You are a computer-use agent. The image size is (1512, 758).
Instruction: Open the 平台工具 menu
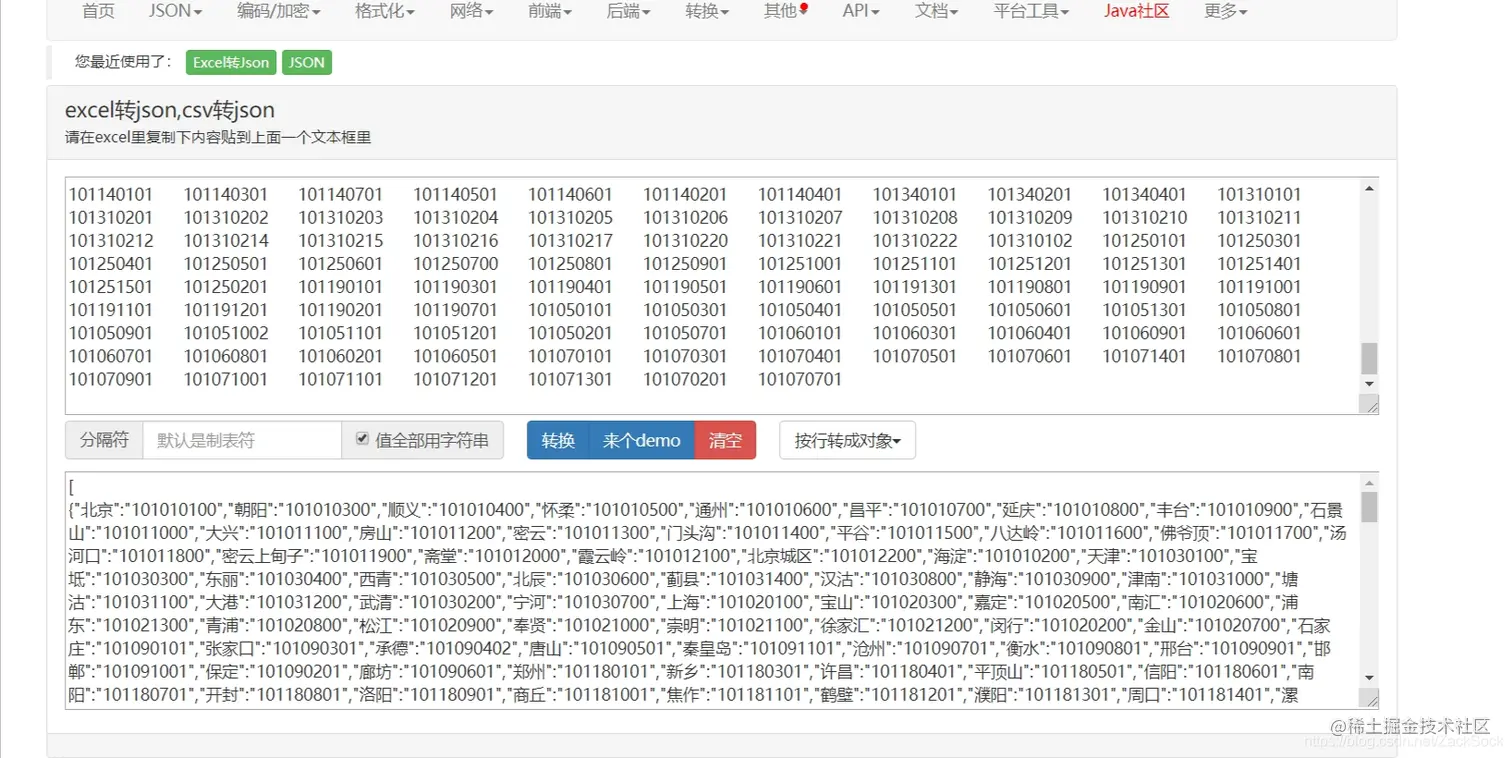pos(1031,11)
